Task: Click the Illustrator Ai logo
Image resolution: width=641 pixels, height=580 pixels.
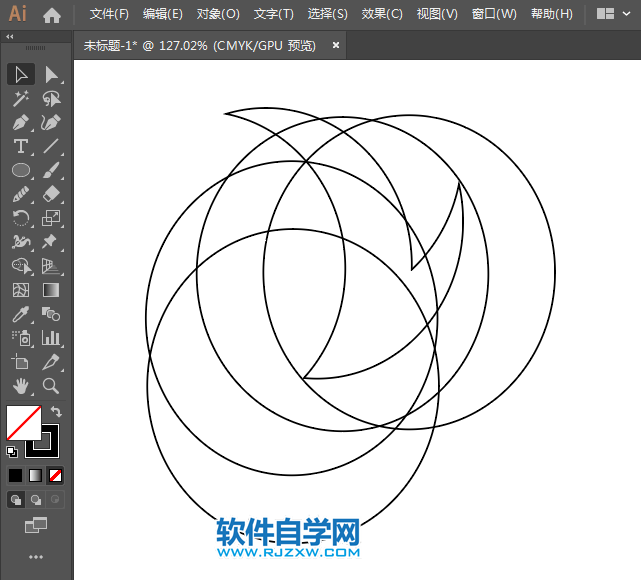Action: pyautogui.click(x=18, y=13)
